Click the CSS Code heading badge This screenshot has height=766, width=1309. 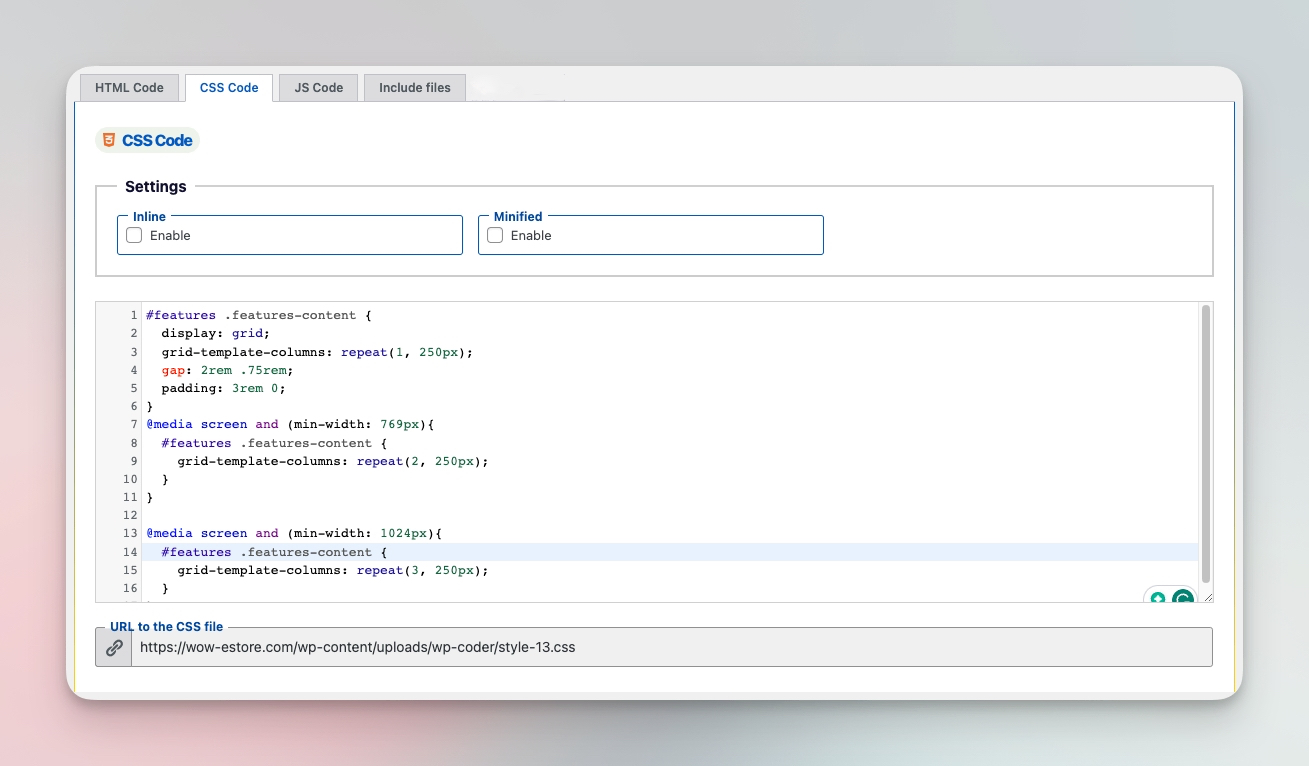pos(147,140)
